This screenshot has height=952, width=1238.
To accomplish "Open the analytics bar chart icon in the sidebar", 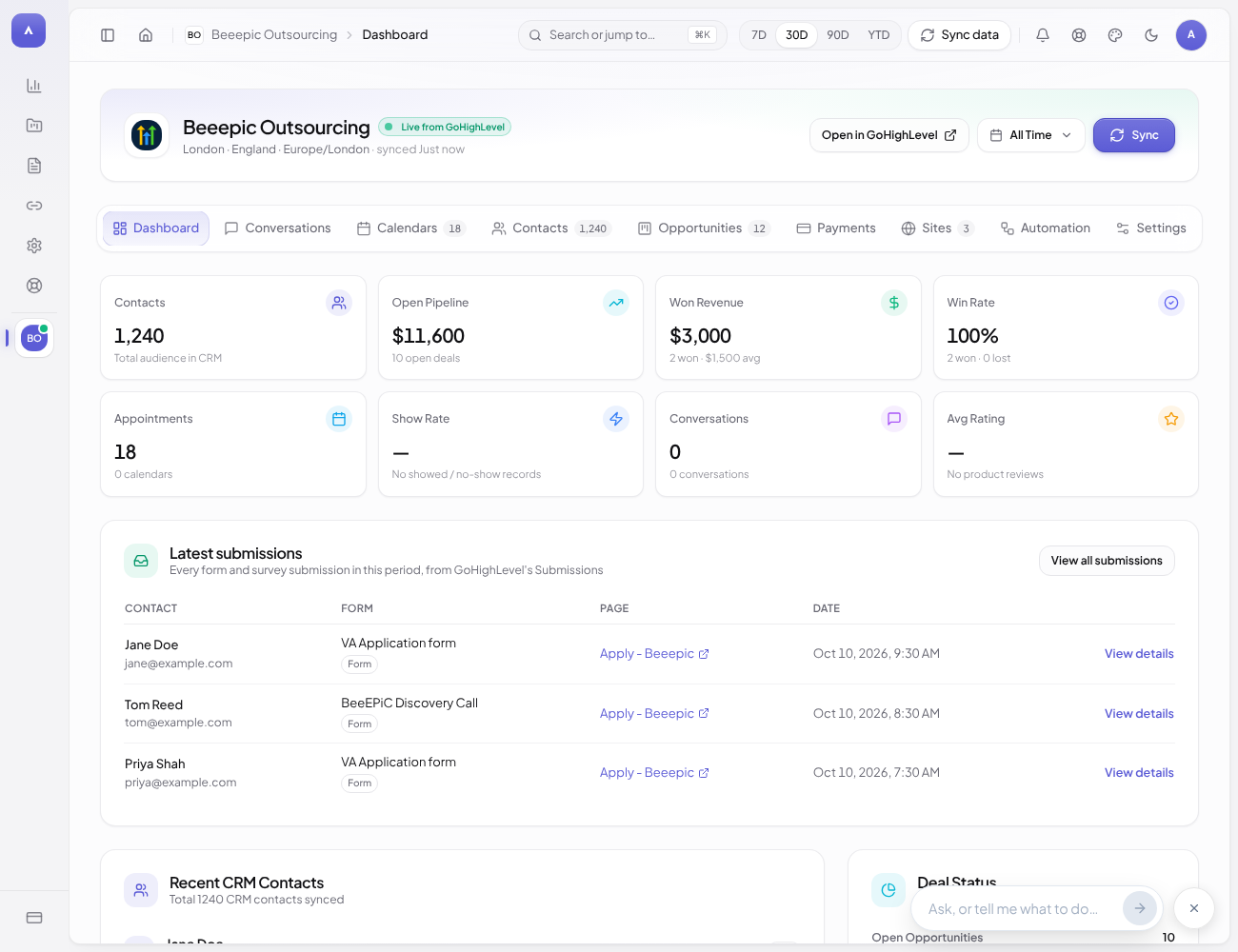I will (x=34, y=86).
